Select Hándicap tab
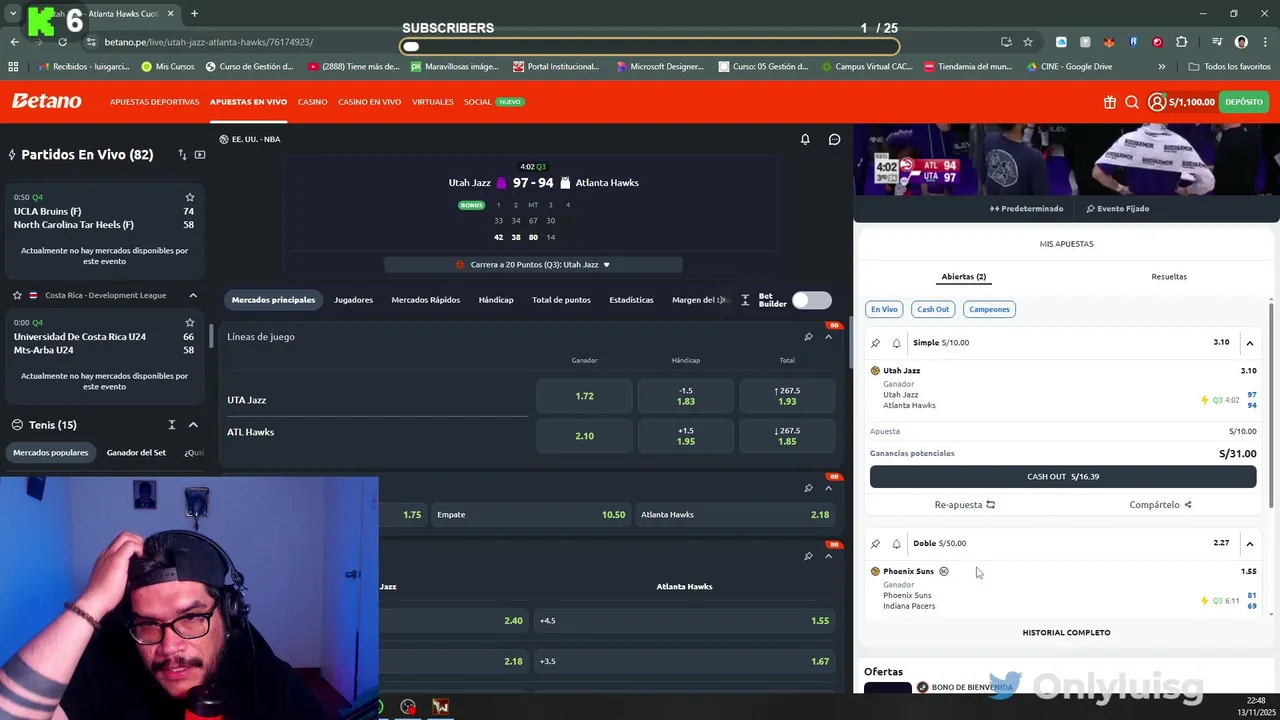Image resolution: width=1280 pixels, height=720 pixels. pos(496,300)
